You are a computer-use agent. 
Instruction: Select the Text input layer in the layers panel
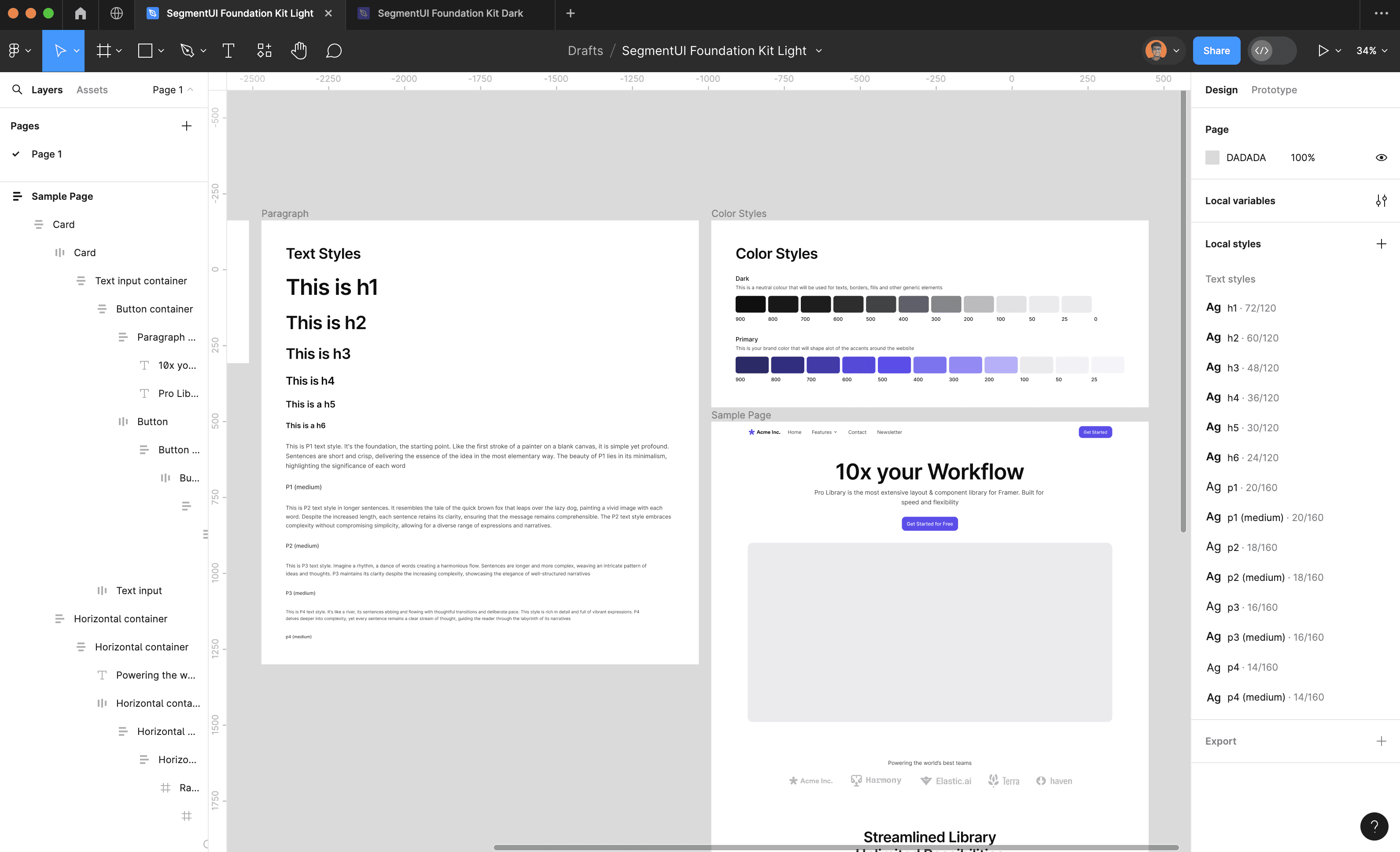tap(139, 590)
